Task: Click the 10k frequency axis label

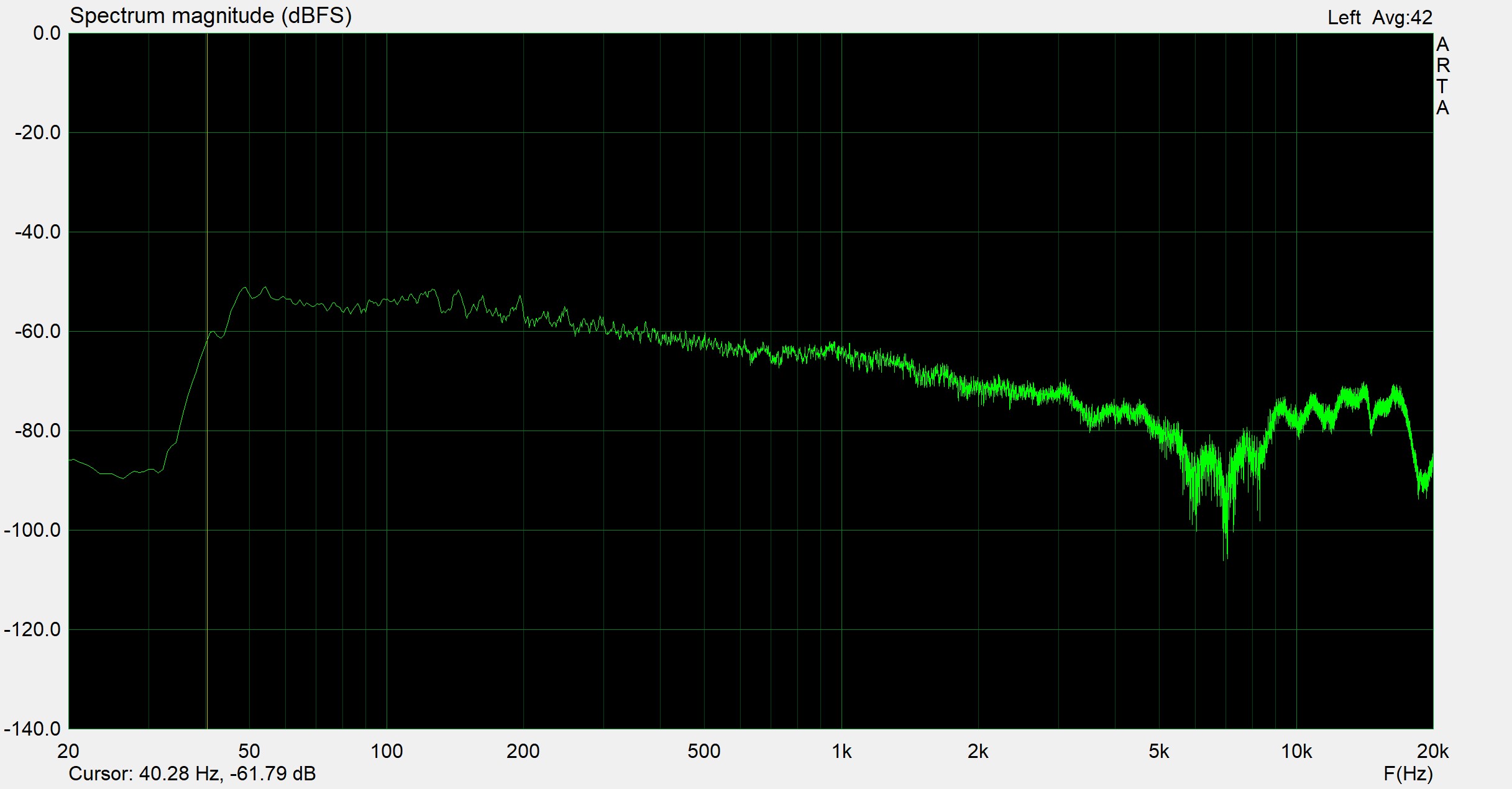Action: pyautogui.click(x=1296, y=752)
